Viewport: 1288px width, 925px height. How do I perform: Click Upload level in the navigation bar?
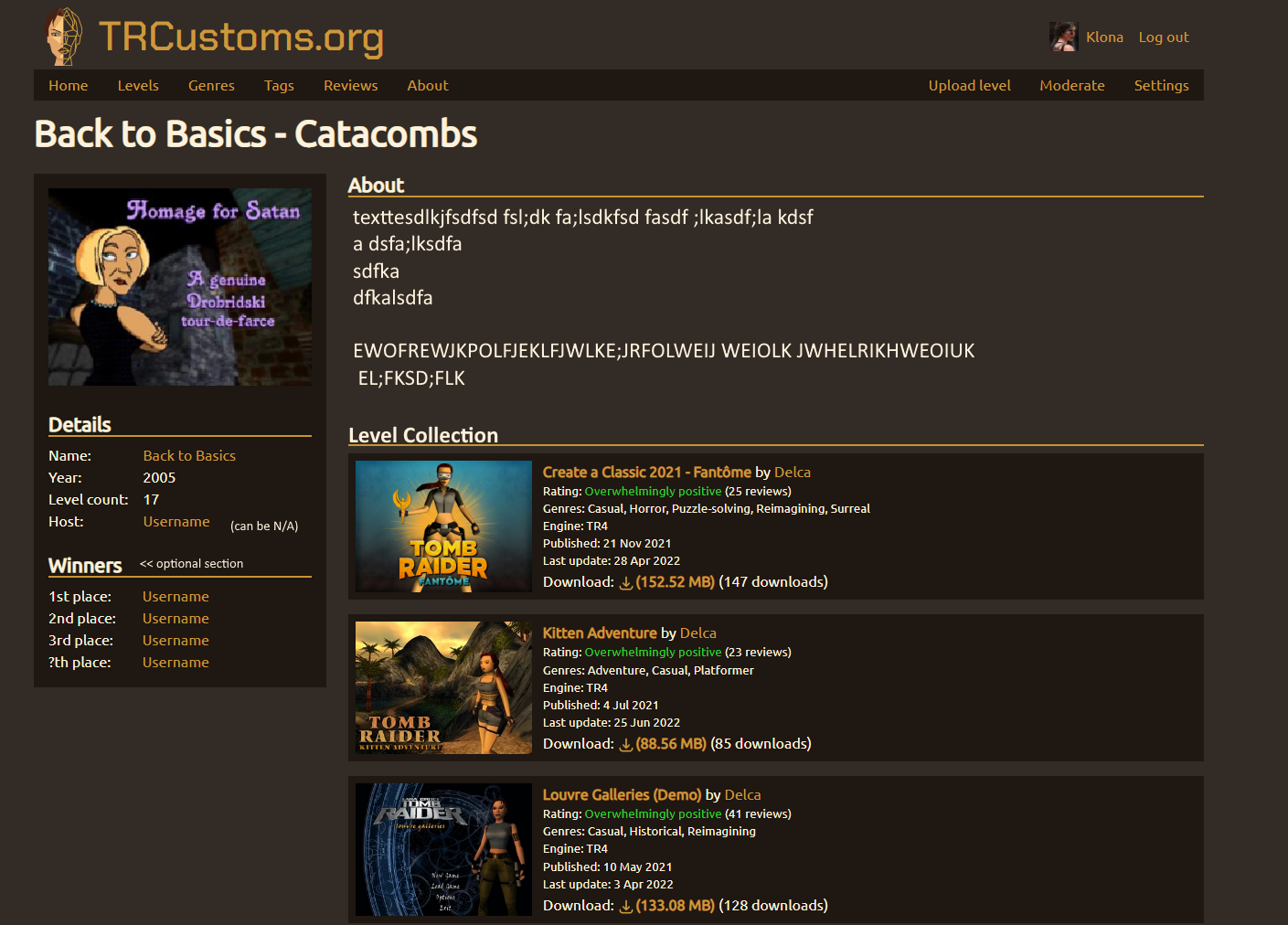969,85
